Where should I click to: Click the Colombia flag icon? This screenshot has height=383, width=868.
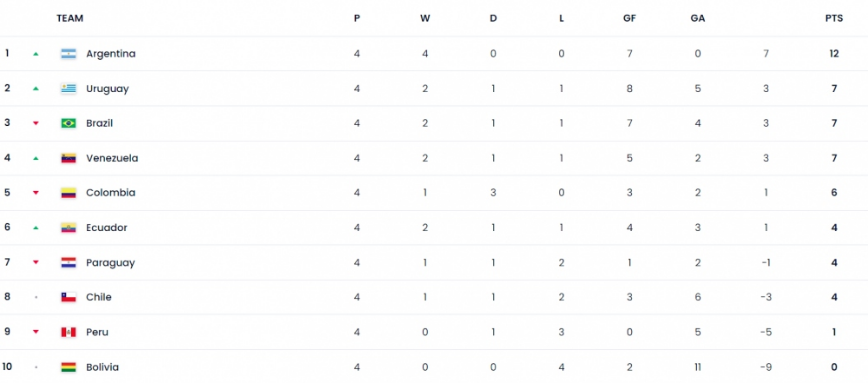69,193
